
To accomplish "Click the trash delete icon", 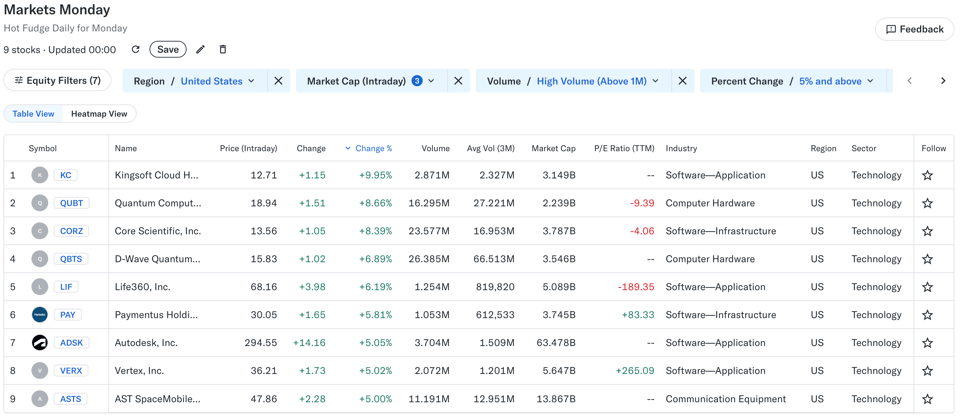I will [223, 49].
